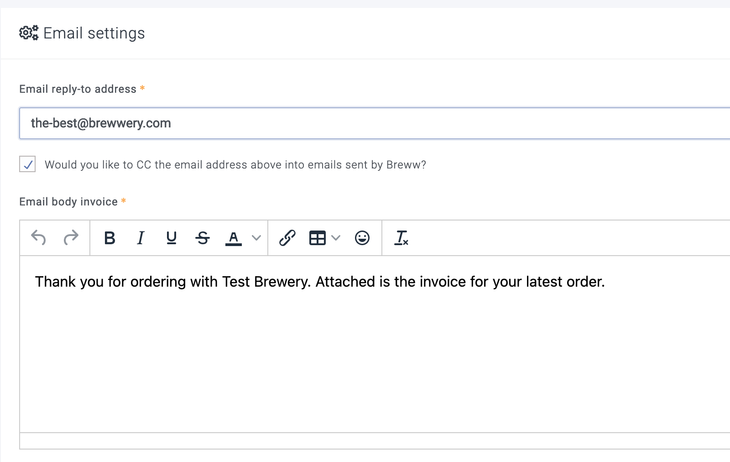Expand the table options dropdown arrow
The width and height of the screenshot is (730, 462).
336,238
